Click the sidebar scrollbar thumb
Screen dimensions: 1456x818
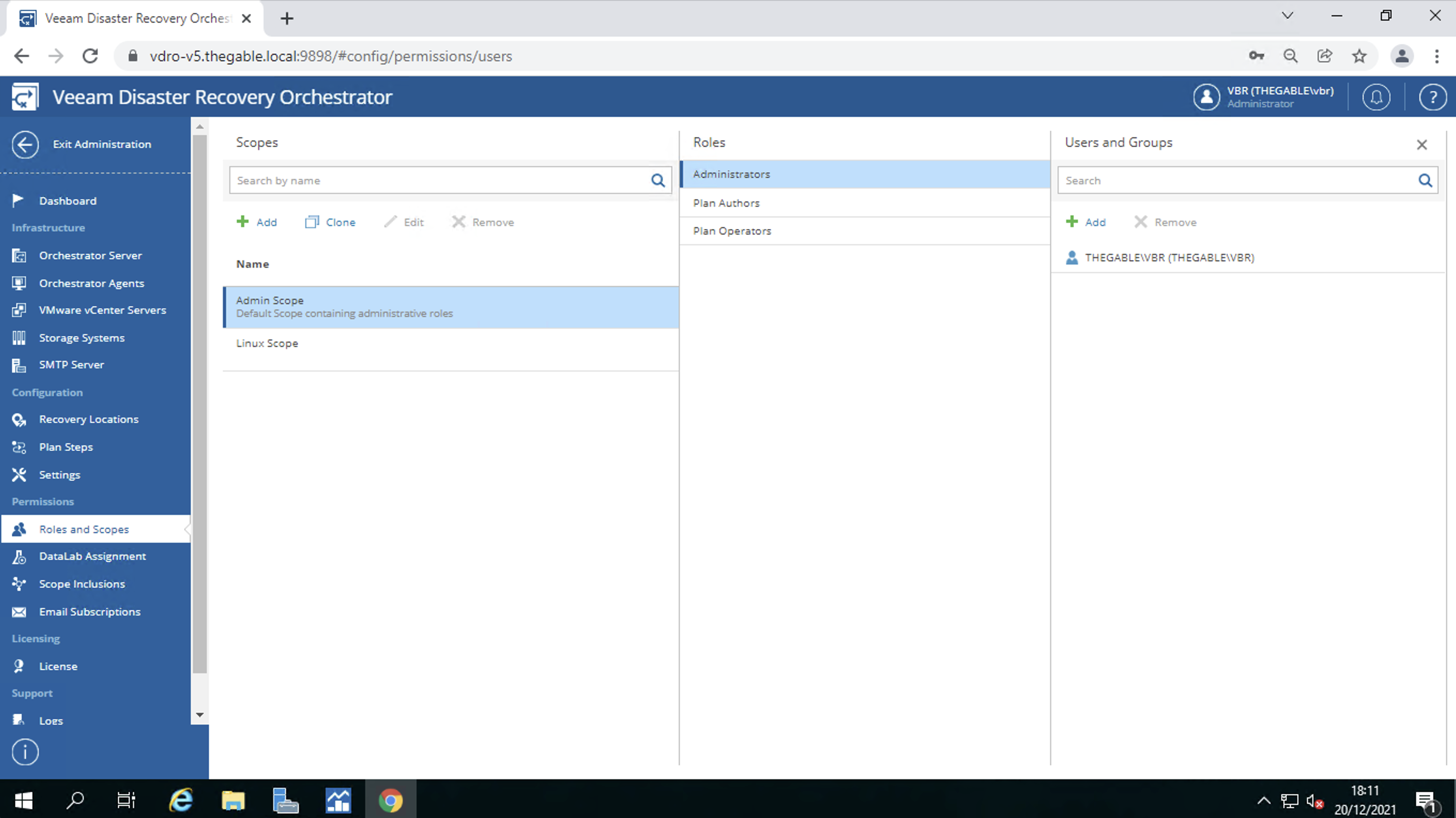point(200,404)
